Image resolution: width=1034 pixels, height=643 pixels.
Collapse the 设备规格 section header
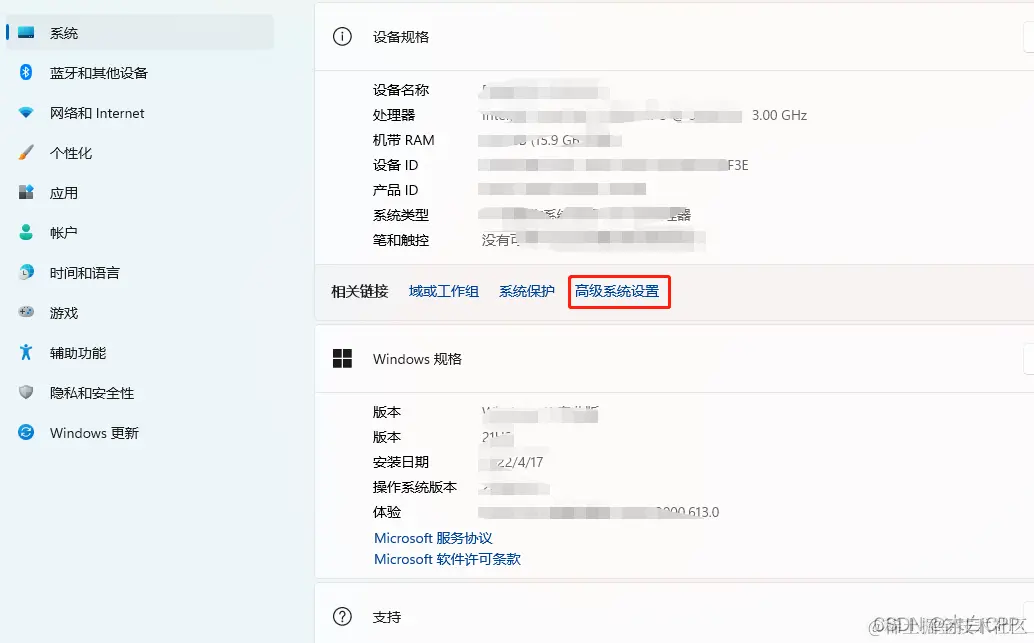pyautogui.click(x=674, y=36)
